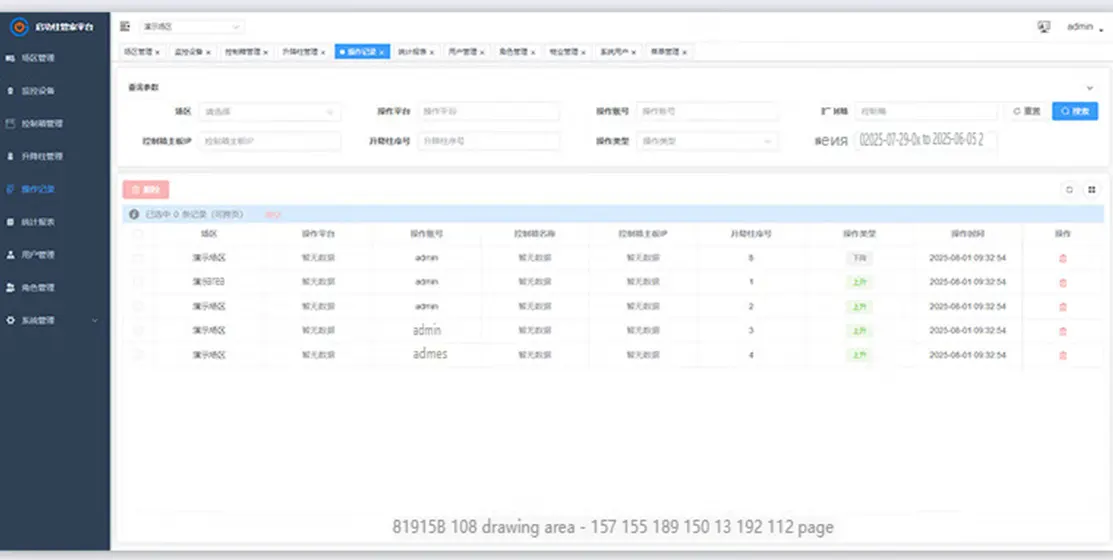Open the 场区 dropdown in query form
This screenshot has height=560, width=1113.
270,112
